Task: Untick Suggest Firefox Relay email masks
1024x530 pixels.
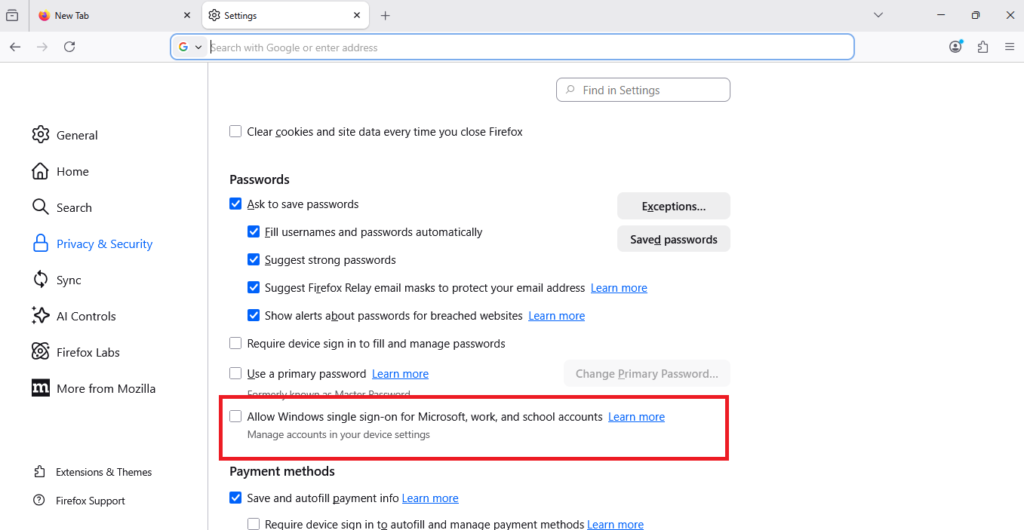Action: pos(253,287)
